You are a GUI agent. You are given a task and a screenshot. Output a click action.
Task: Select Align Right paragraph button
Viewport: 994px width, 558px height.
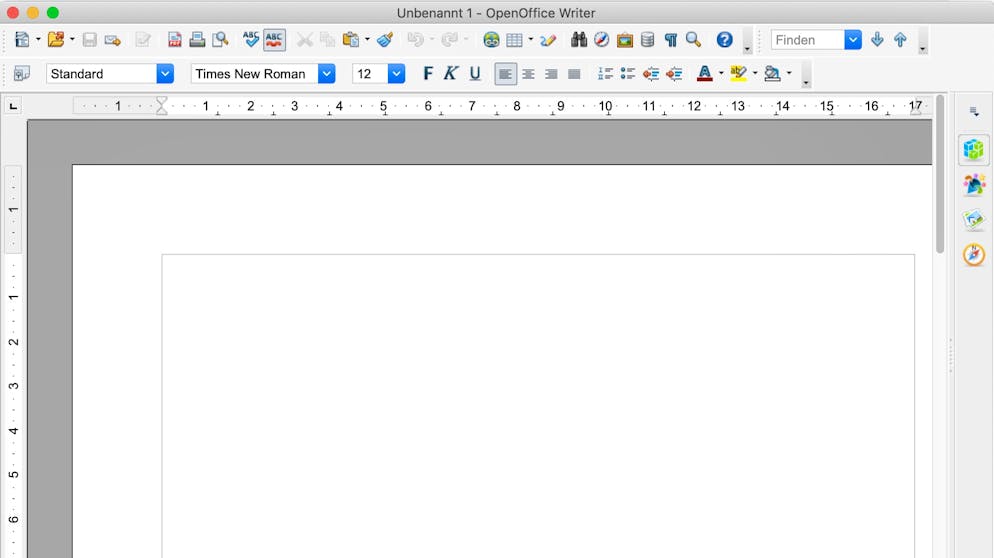551,74
